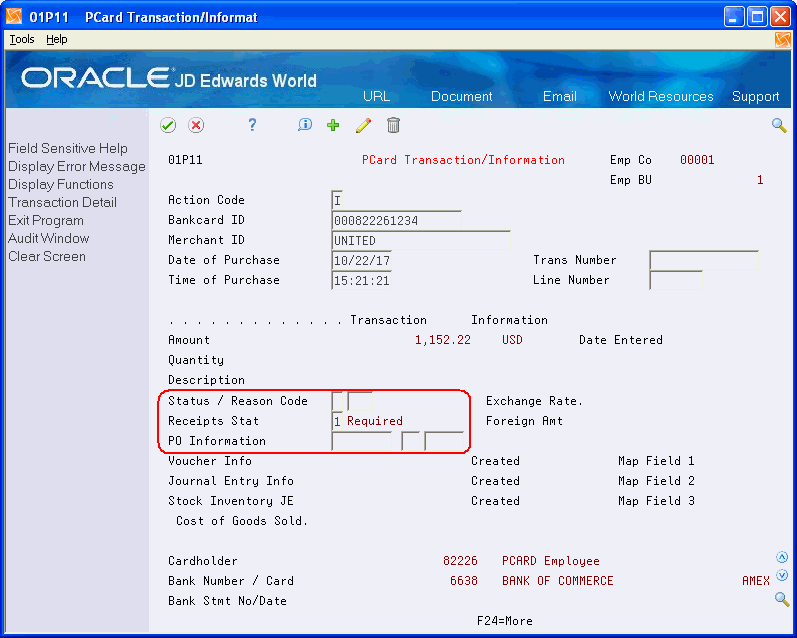Open the Email header link
The width and height of the screenshot is (797, 638).
point(560,97)
